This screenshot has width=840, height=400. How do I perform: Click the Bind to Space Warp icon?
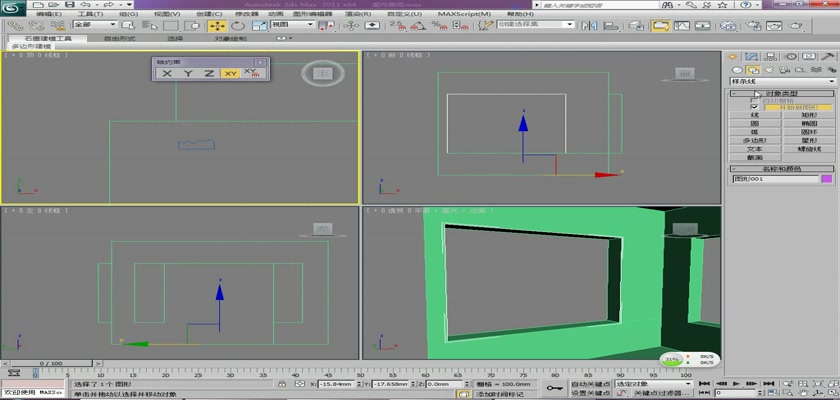58,25
